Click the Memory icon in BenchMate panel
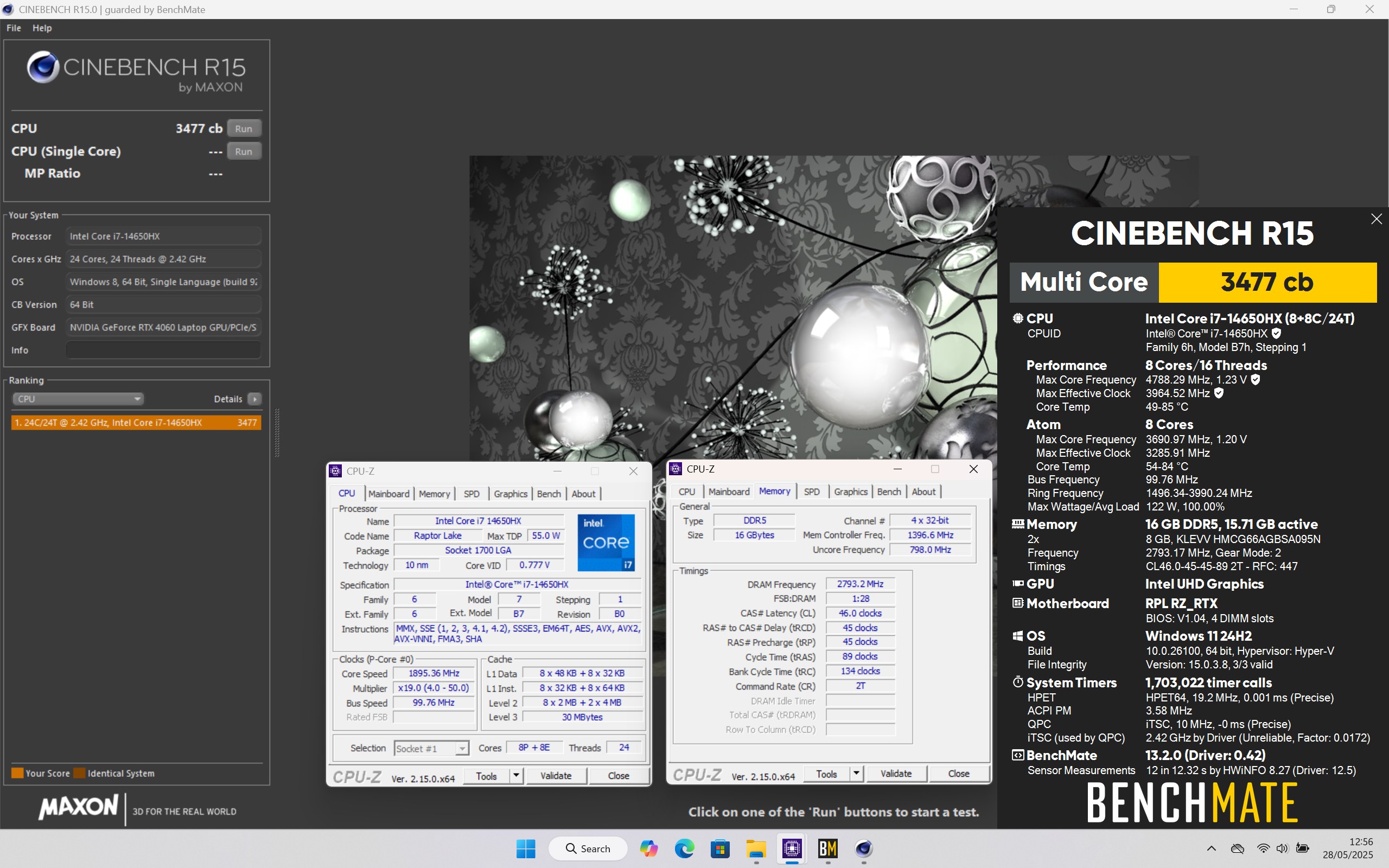Viewport: 1389px width, 868px height. click(1018, 524)
